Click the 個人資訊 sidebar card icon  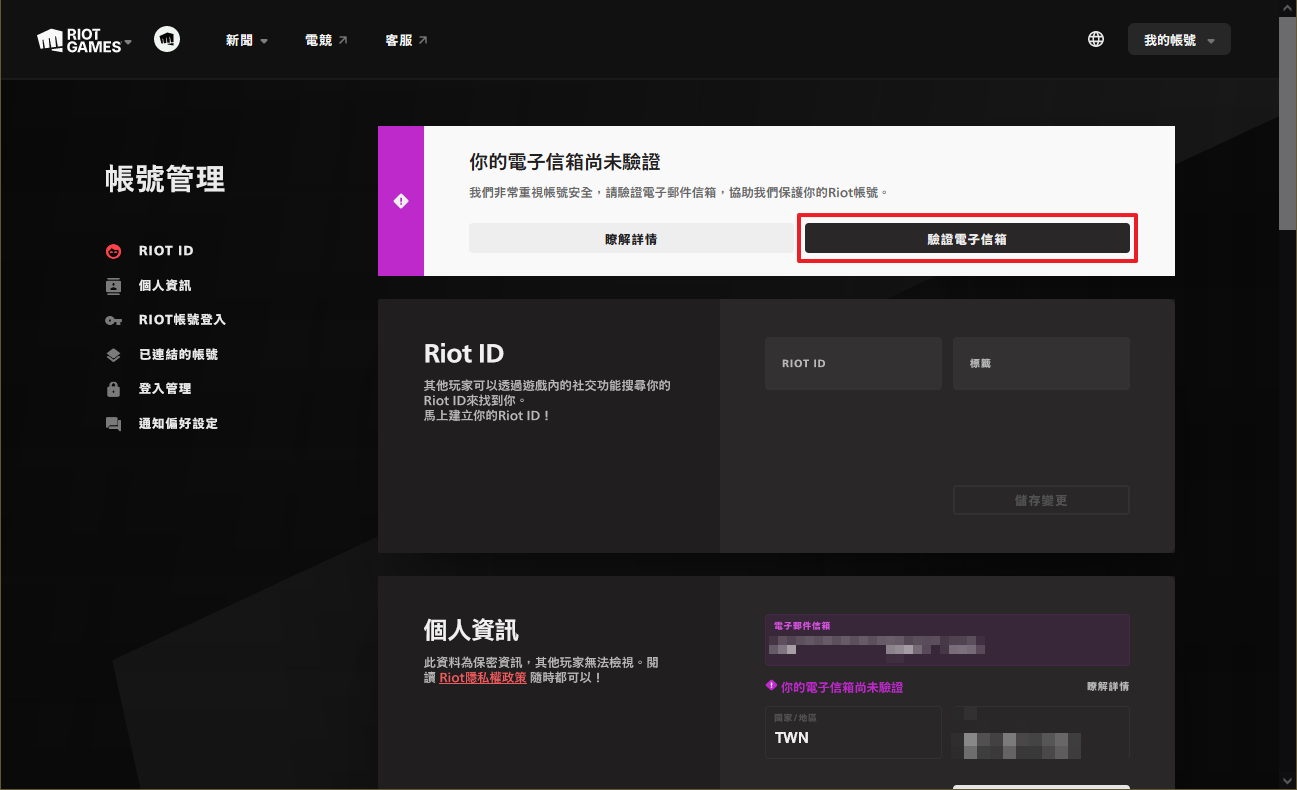click(114, 286)
